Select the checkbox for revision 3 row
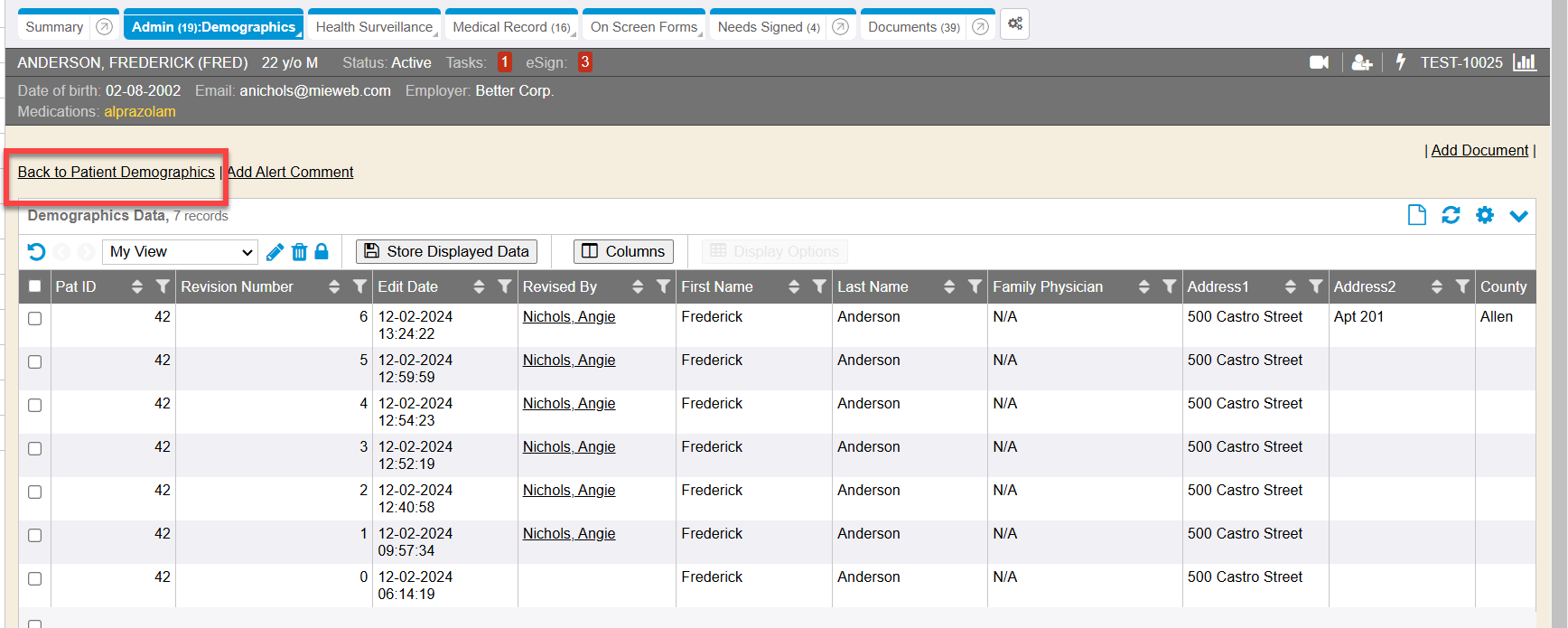 point(35,448)
